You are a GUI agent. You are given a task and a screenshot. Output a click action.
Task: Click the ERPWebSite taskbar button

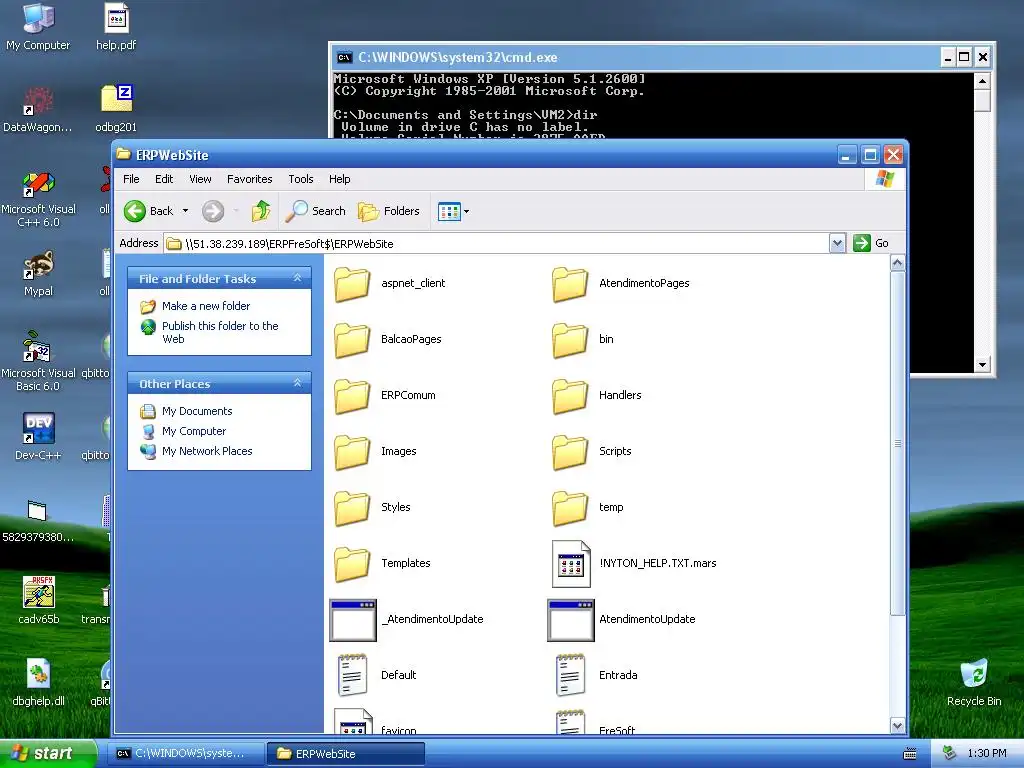(x=346, y=754)
